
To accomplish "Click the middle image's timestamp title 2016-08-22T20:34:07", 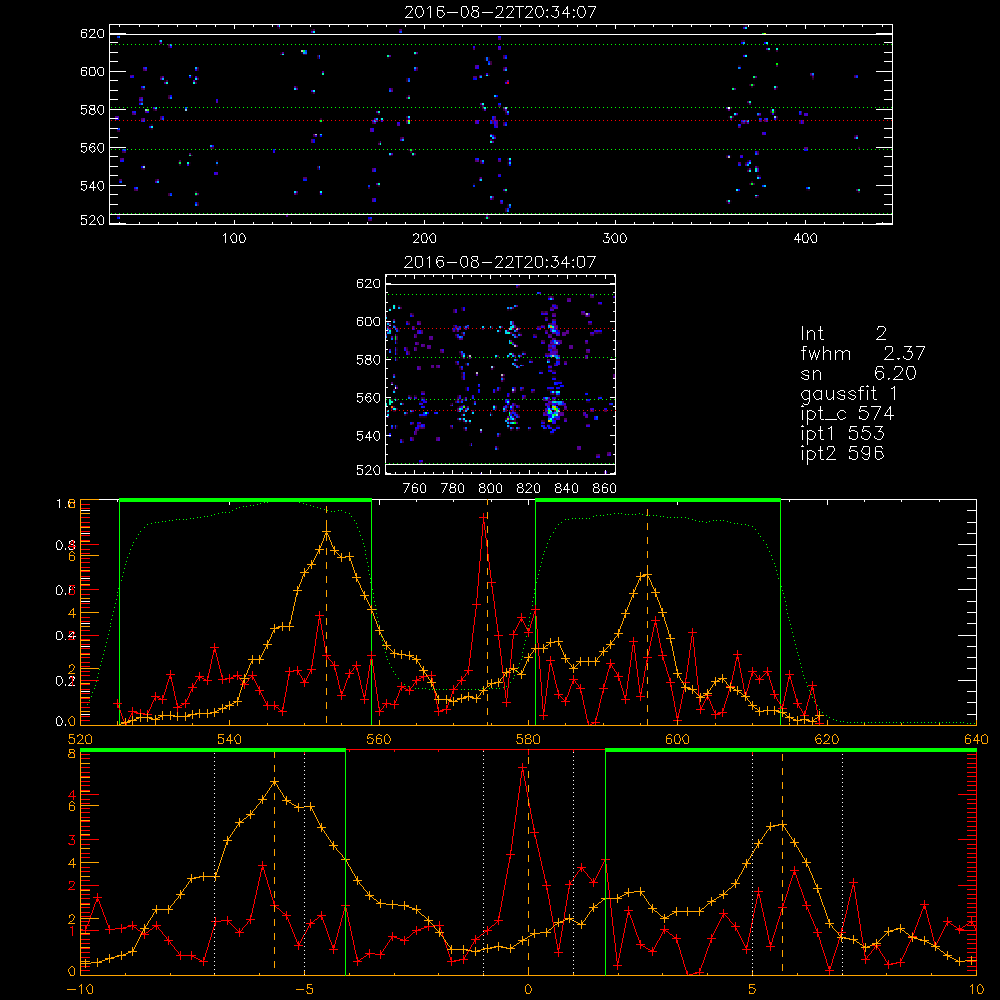I will pyautogui.click(x=500, y=262).
